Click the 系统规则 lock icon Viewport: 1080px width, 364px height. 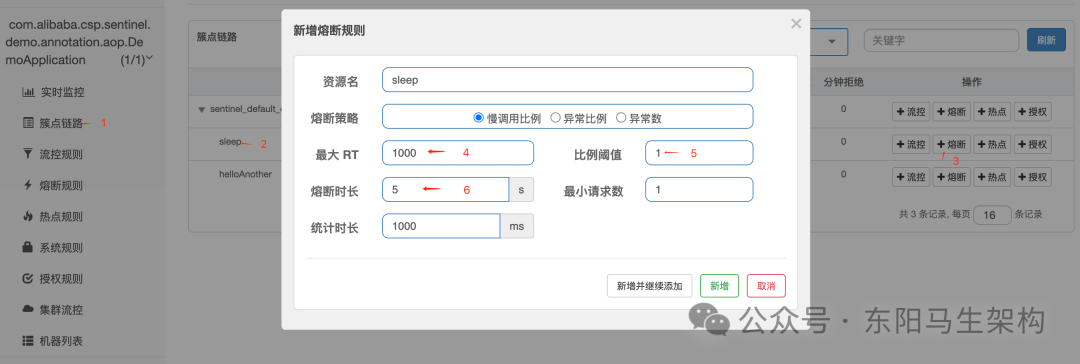point(28,247)
